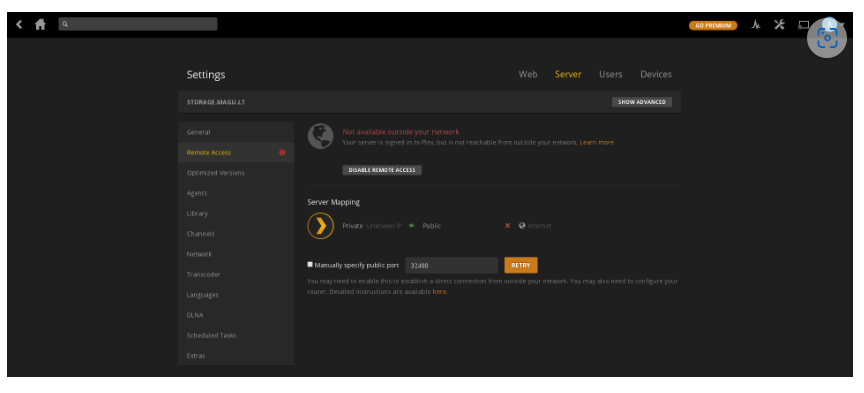Follow the Learn more link
Screen dimensions: 864x393
tap(597, 142)
